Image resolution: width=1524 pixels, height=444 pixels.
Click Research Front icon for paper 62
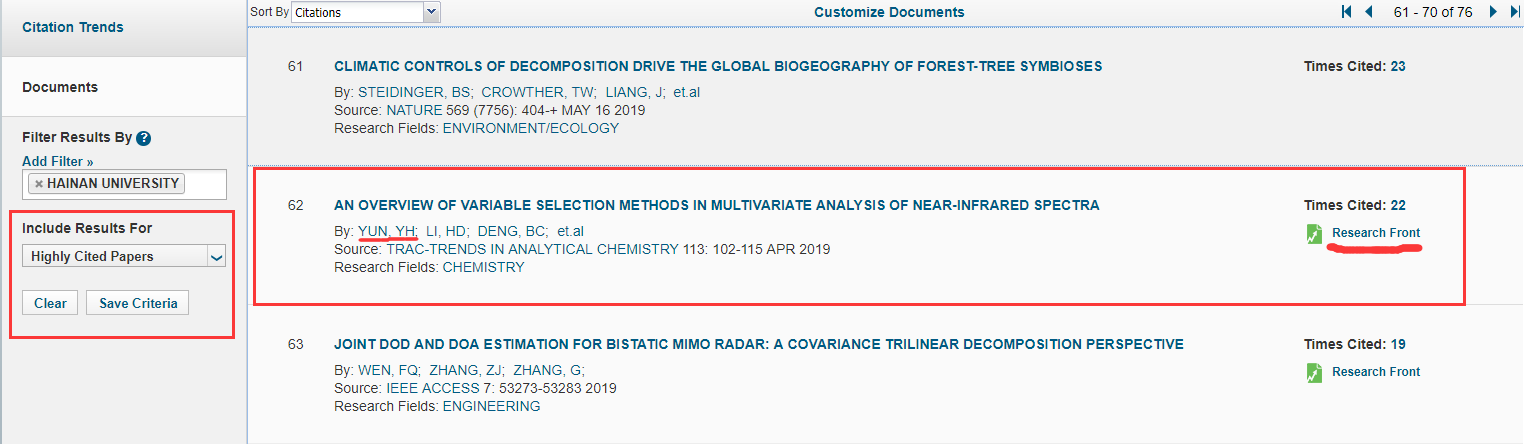click(x=1315, y=233)
